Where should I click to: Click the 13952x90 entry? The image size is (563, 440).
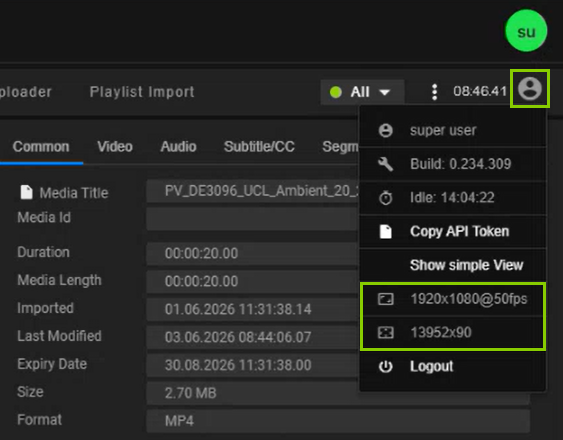tap(453, 333)
